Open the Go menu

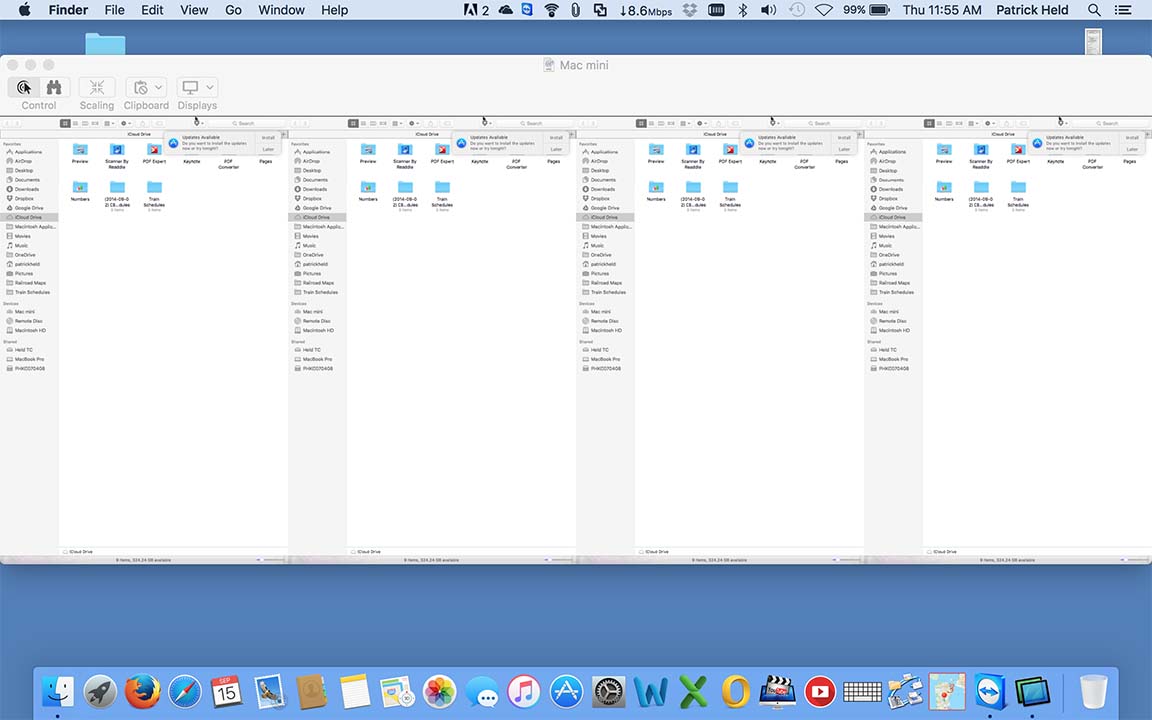pos(233,10)
